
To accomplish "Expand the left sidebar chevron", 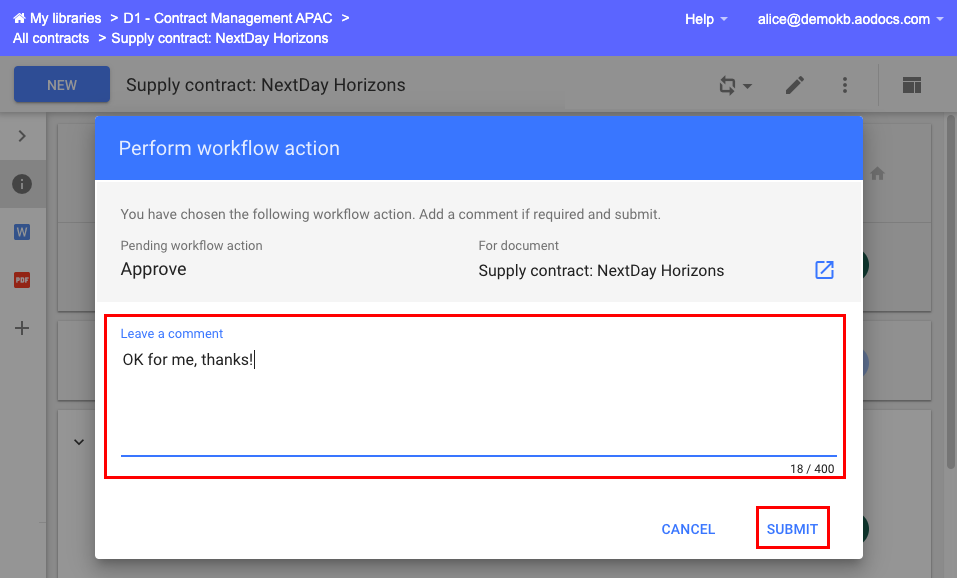I will click(22, 136).
